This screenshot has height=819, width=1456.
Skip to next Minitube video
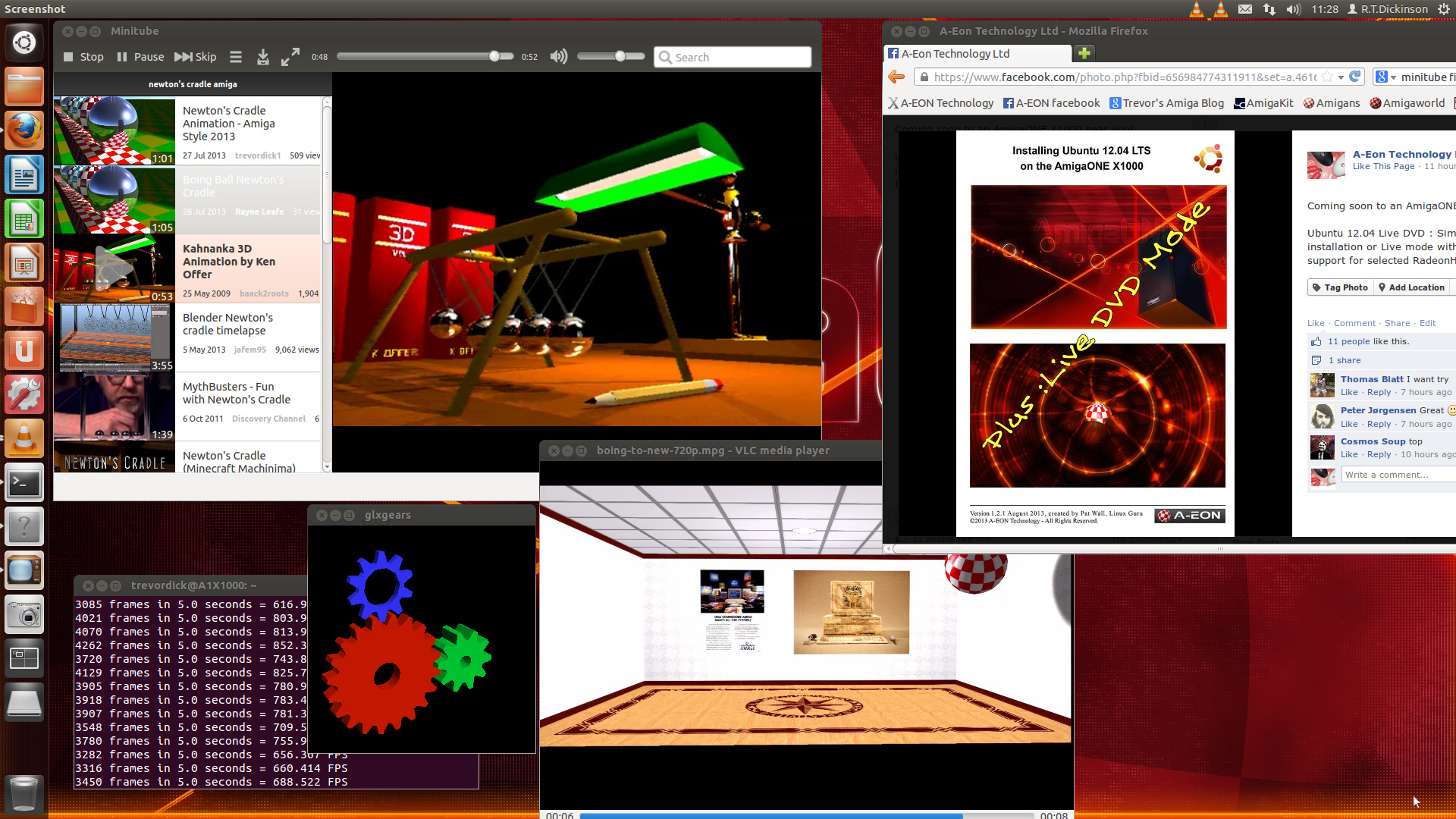(x=195, y=57)
